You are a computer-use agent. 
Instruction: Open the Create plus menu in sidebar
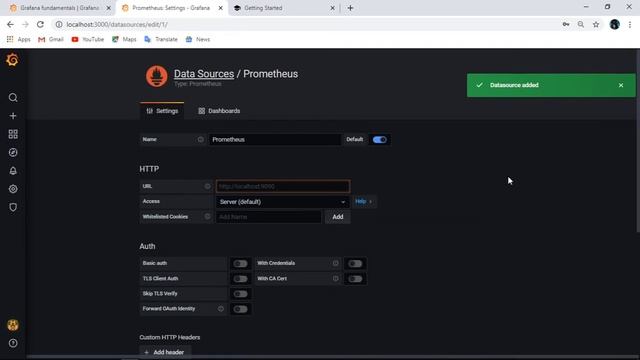[x=13, y=116]
